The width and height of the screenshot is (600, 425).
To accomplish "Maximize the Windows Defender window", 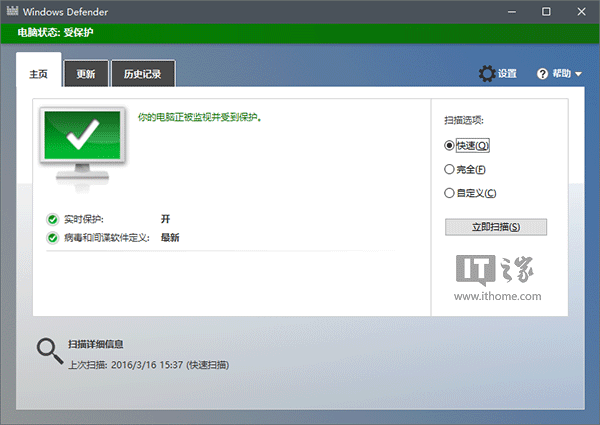I will [x=545, y=12].
